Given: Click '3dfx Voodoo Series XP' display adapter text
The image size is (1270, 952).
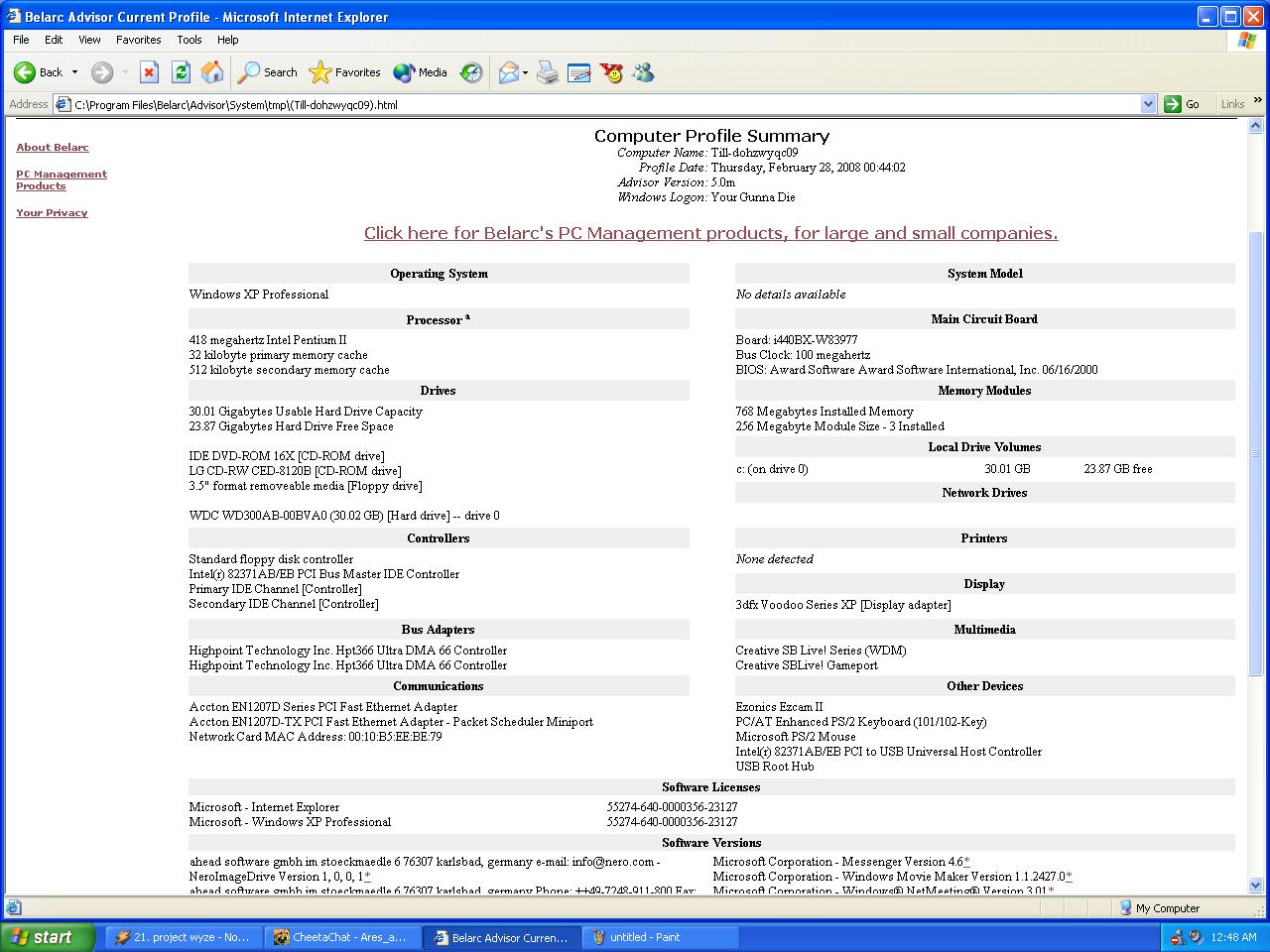Looking at the screenshot, I should 843,605.
